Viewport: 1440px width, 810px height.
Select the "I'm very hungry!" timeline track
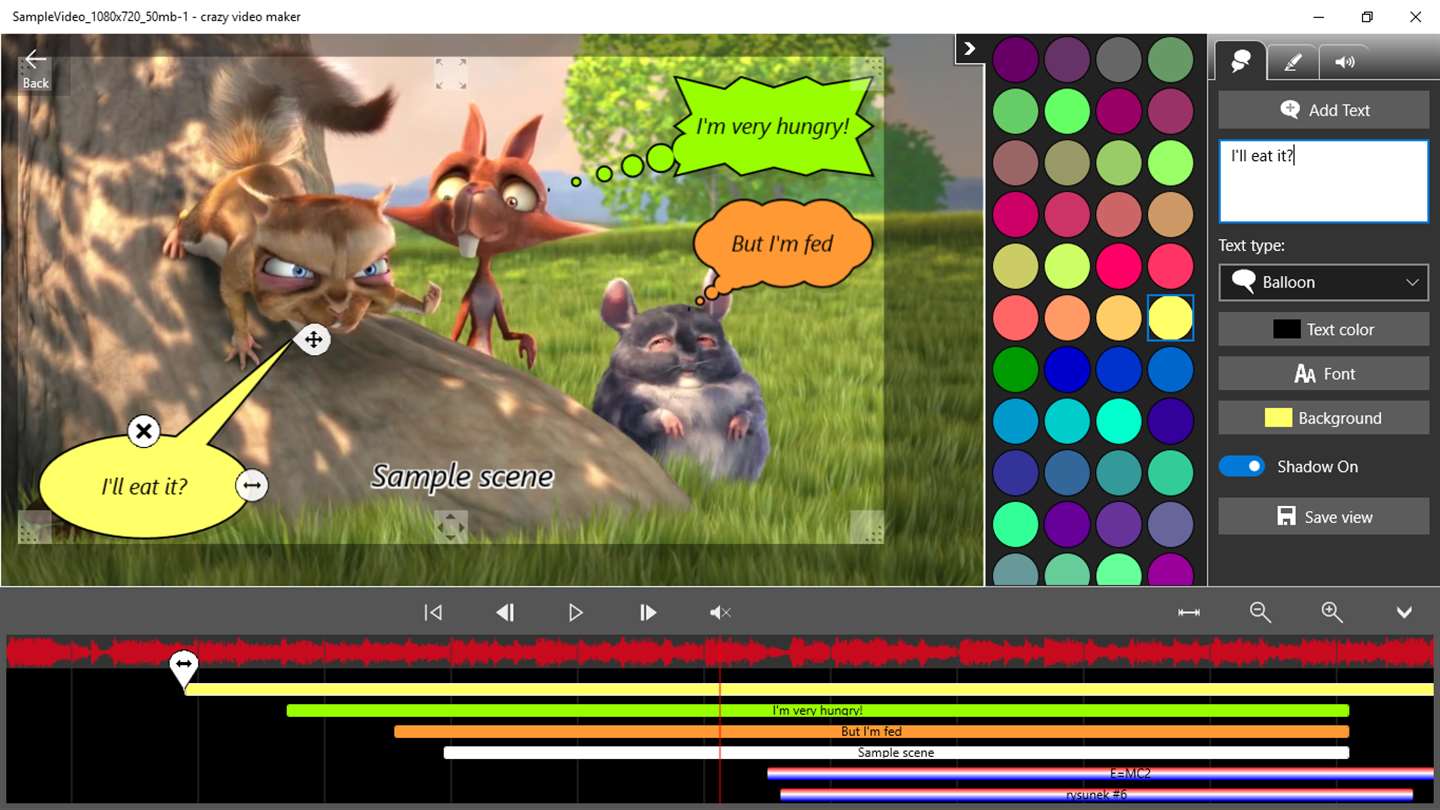pos(818,711)
